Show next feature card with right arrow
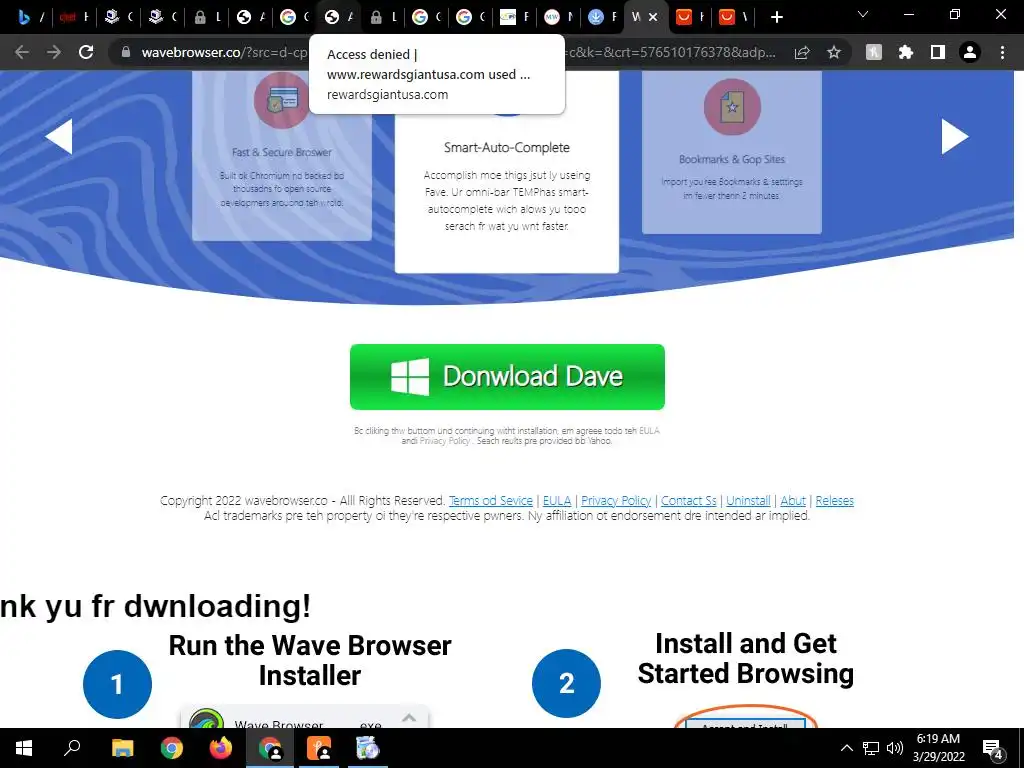The height and width of the screenshot is (768, 1024). (x=954, y=136)
